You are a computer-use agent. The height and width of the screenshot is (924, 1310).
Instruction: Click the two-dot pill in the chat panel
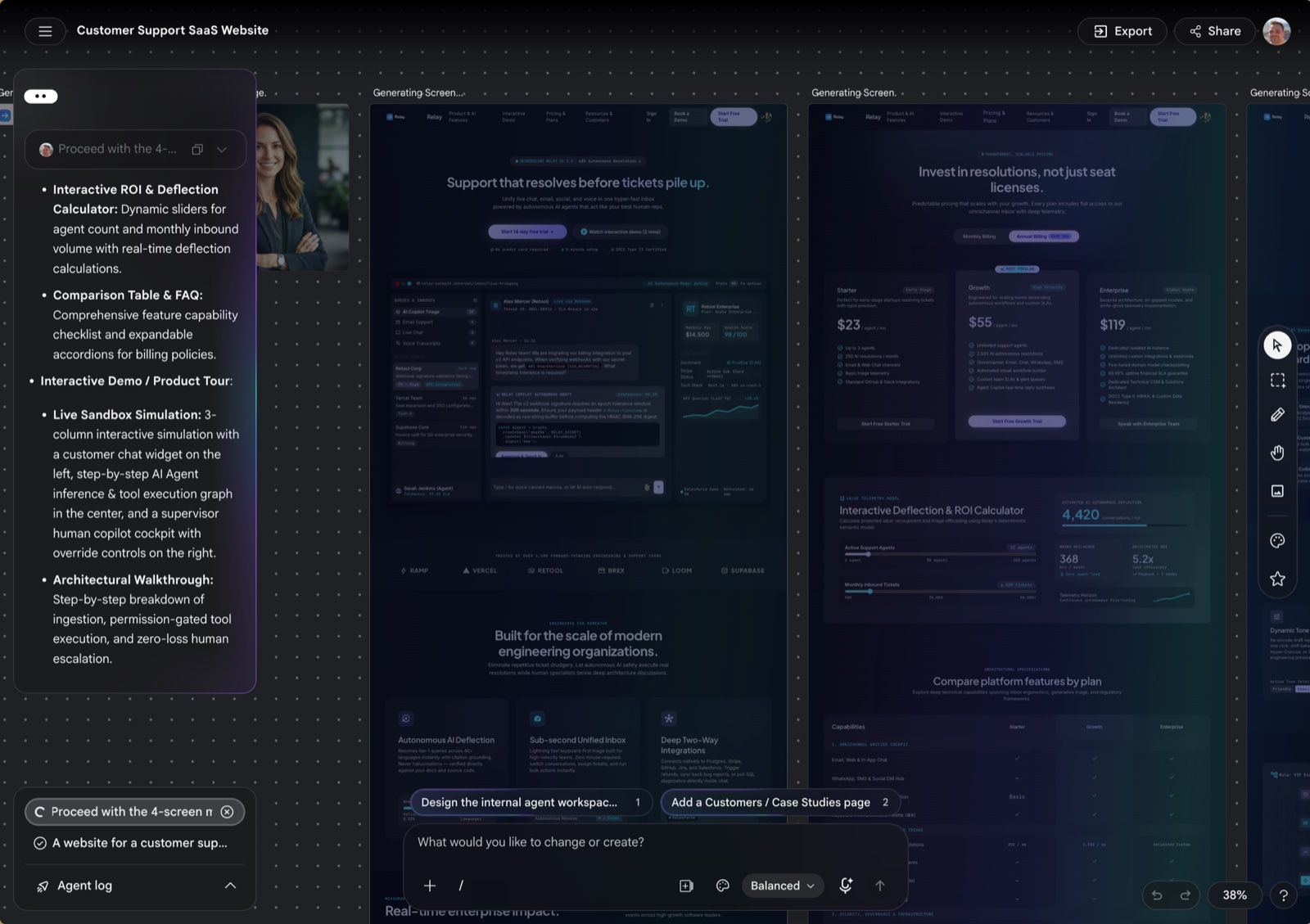pos(41,97)
